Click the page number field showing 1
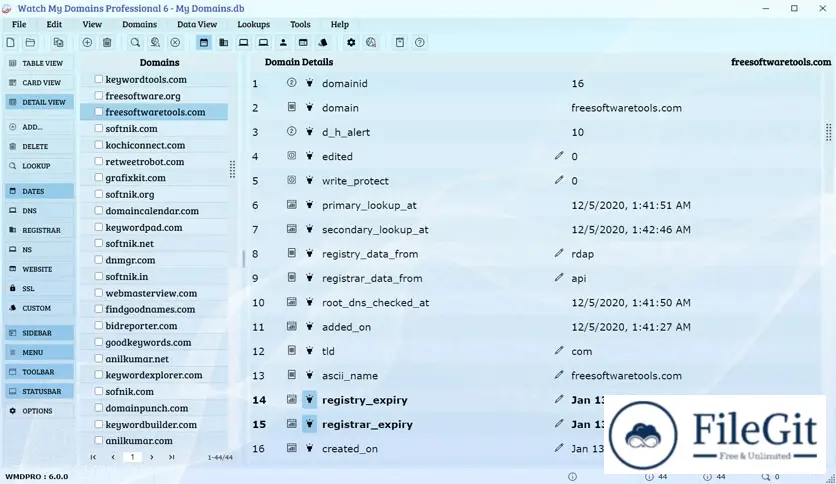This screenshot has width=836, height=484. click(132, 457)
